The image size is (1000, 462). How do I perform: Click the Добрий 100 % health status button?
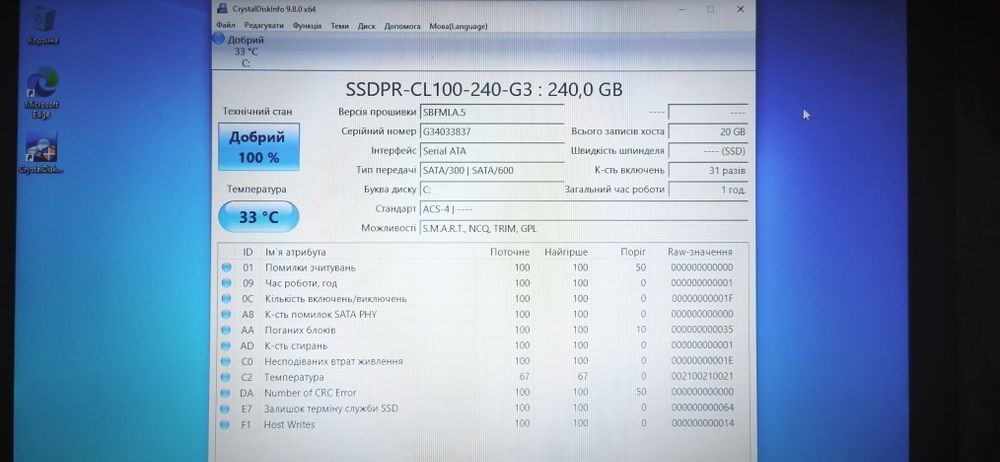(259, 147)
